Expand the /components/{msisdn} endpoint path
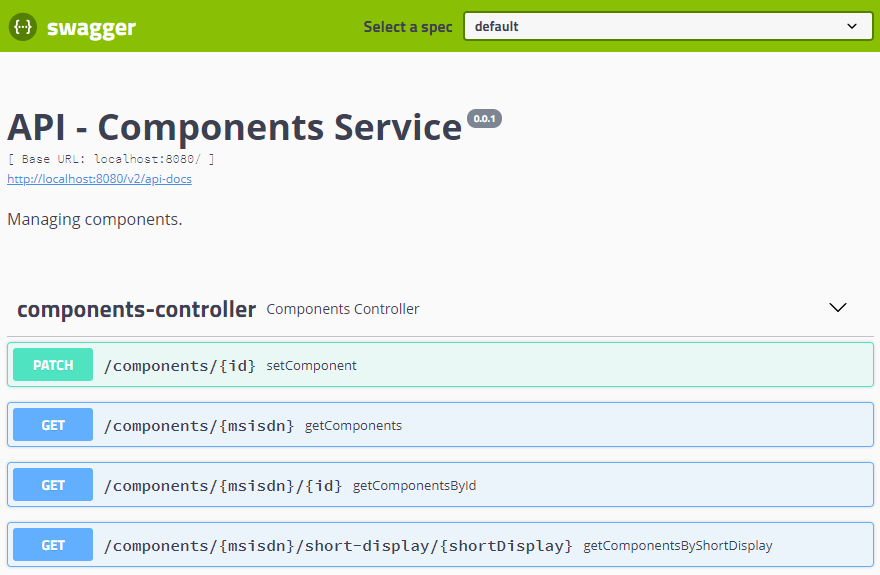The height and width of the screenshot is (575, 880). tap(199, 426)
